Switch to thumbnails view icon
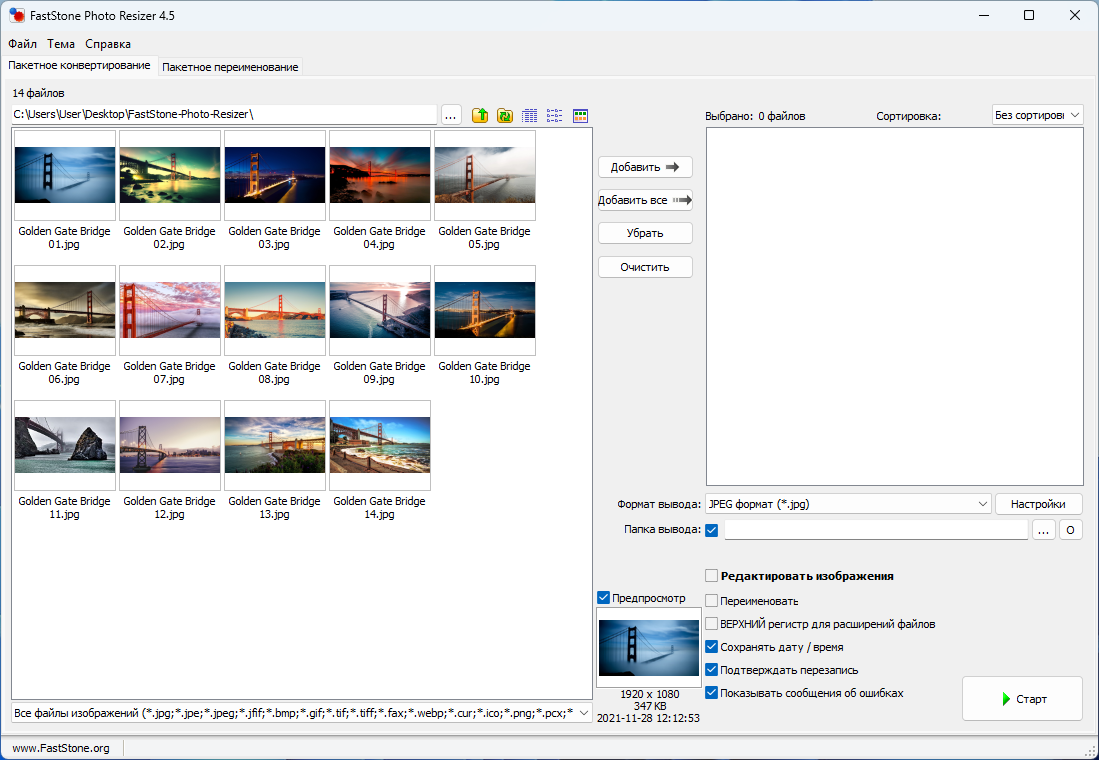1099x760 pixels. click(x=580, y=116)
